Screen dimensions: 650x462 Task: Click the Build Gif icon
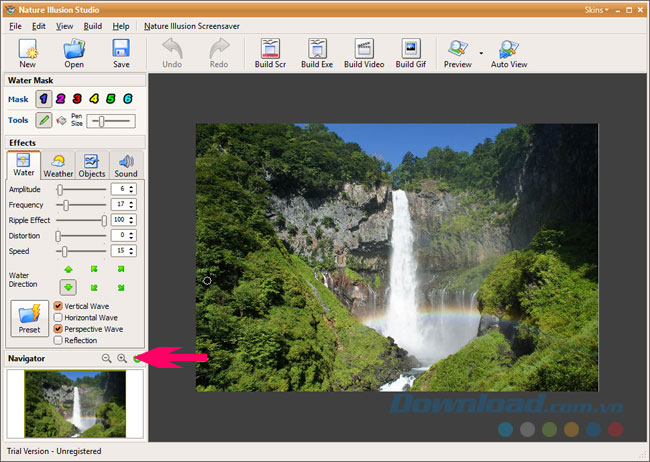[410, 53]
